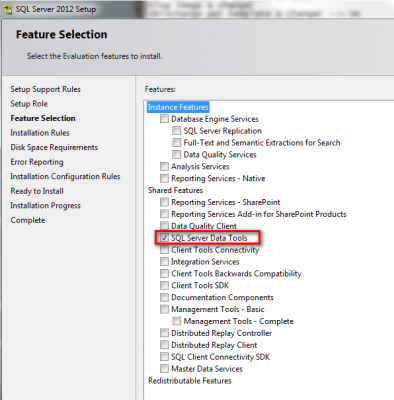Click 'Select the Evaluation features to install' text
Image resolution: width=394 pixels, height=400 pixels.
pyautogui.click(x=95, y=56)
